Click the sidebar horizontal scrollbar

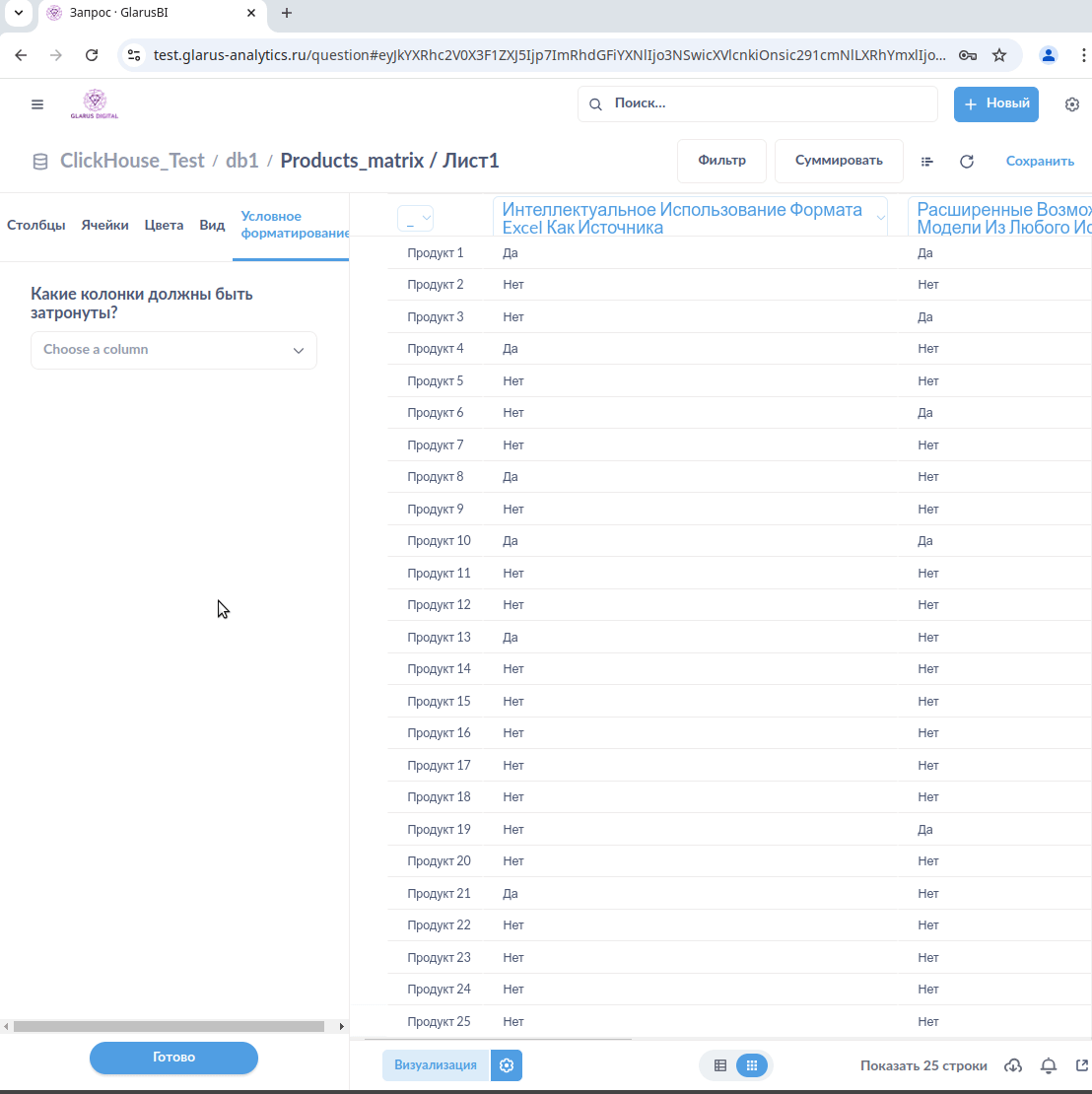[x=169, y=1026]
